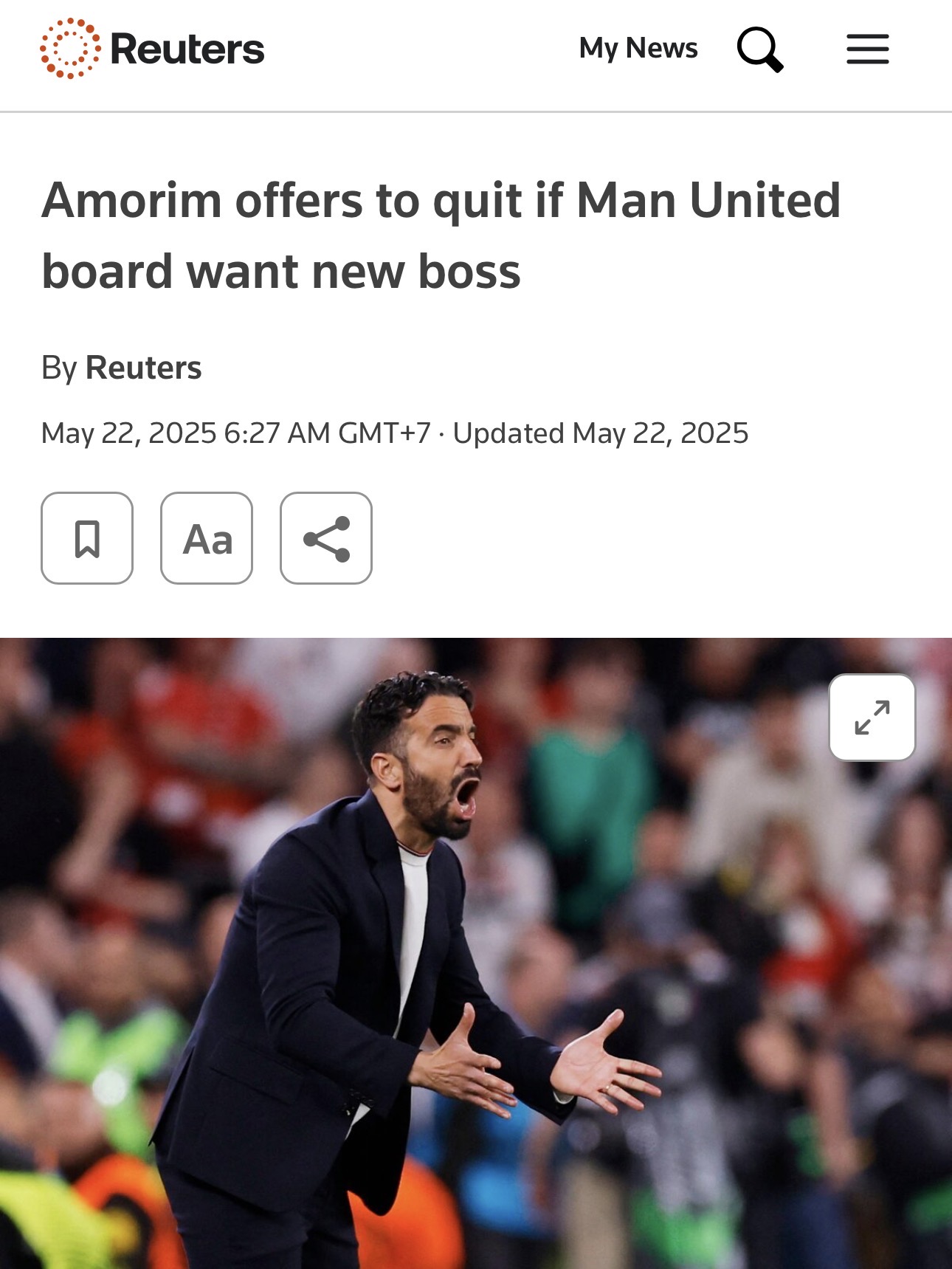Select the Amorim headline text
This screenshot has height=1269, width=952.
tap(441, 235)
